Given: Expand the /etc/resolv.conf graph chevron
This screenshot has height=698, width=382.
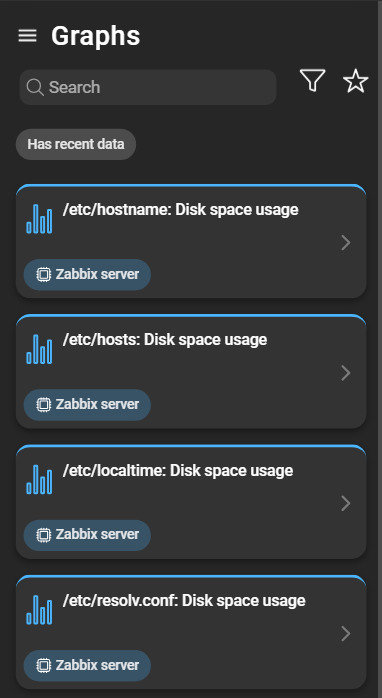Looking at the screenshot, I should click(345, 634).
